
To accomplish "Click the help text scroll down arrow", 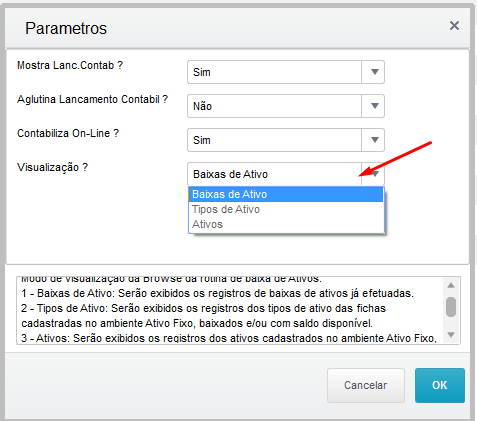I will [451, 335].
